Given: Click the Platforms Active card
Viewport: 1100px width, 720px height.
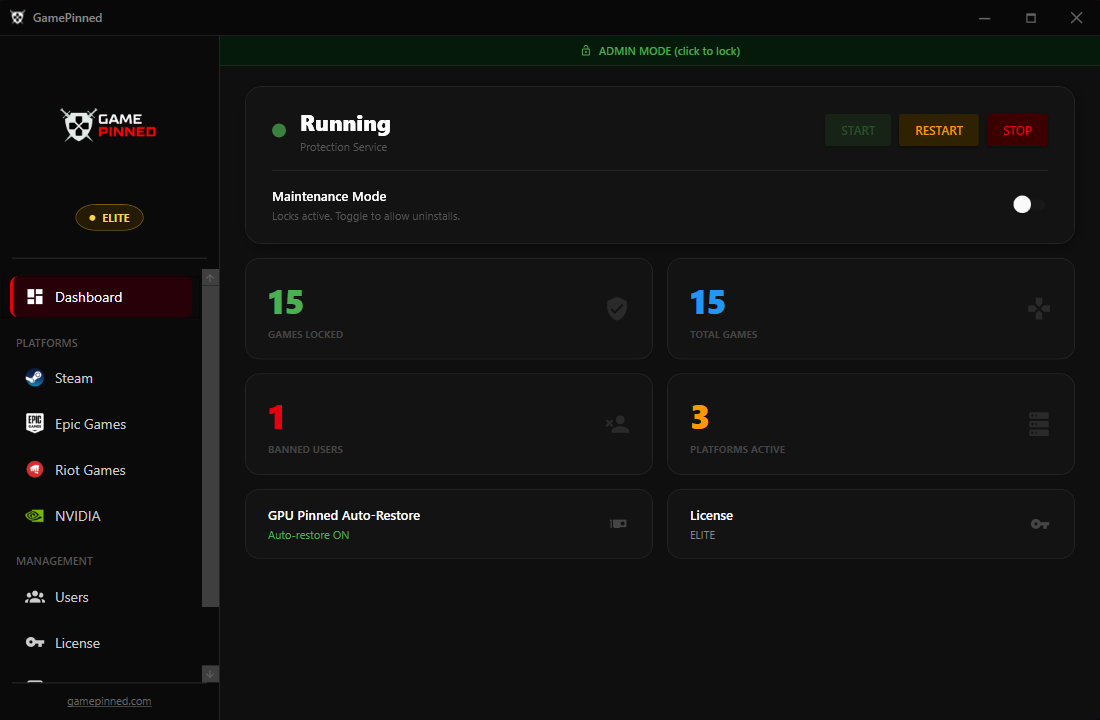Looking at the screenshot, I should 870,424.
